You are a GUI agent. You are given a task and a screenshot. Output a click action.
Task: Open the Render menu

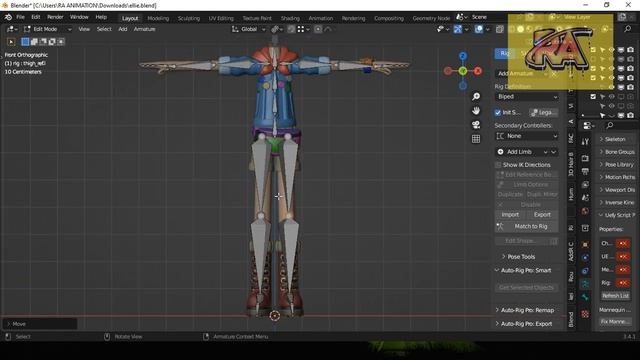point(55,17)
